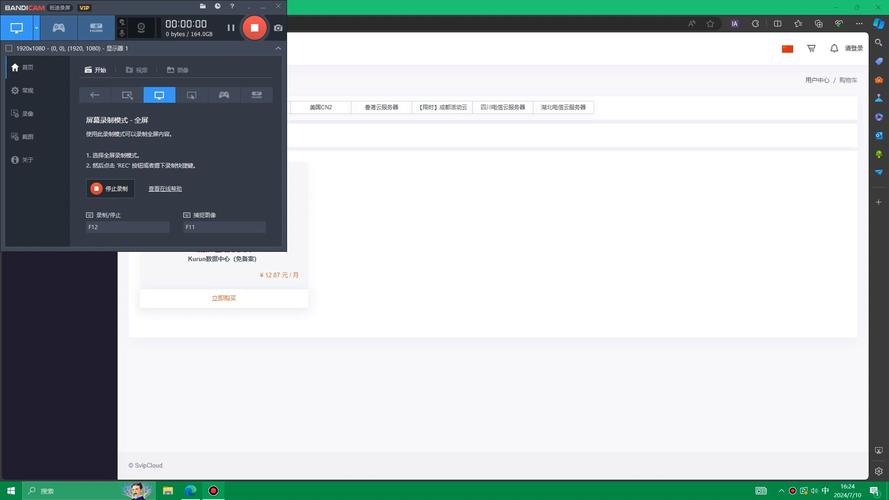The width and height of the screenshot is (889, 500).
Task: Select rectangle area recording mode icon
Action: [127, 95]
